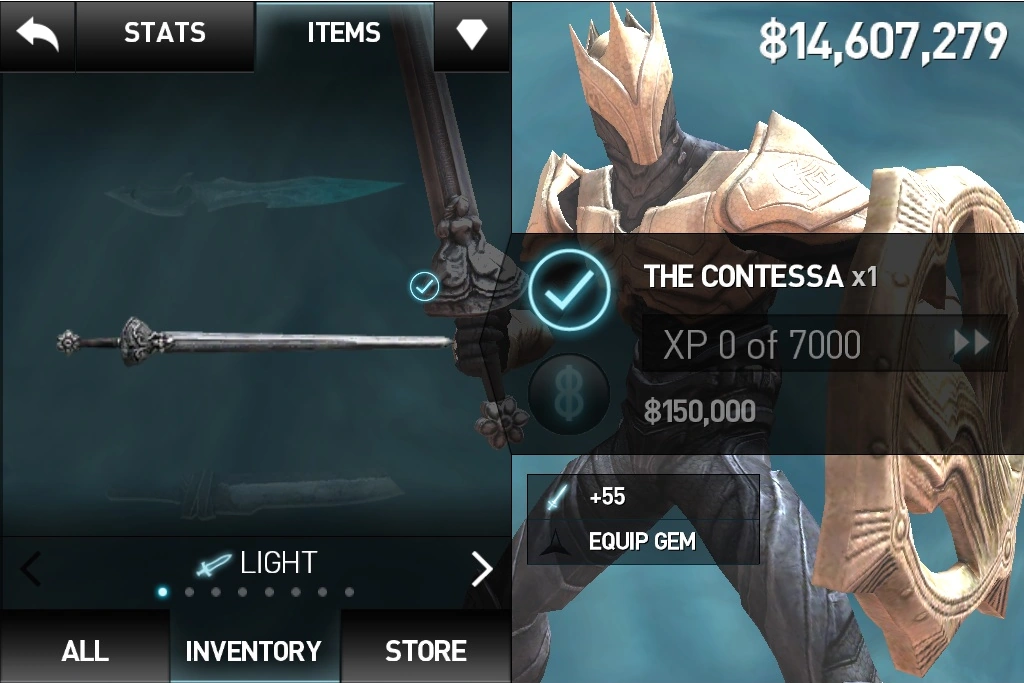The image size is (1024, 683).
Task: Click the EQUIP GEM button
Action: [643, 541]
